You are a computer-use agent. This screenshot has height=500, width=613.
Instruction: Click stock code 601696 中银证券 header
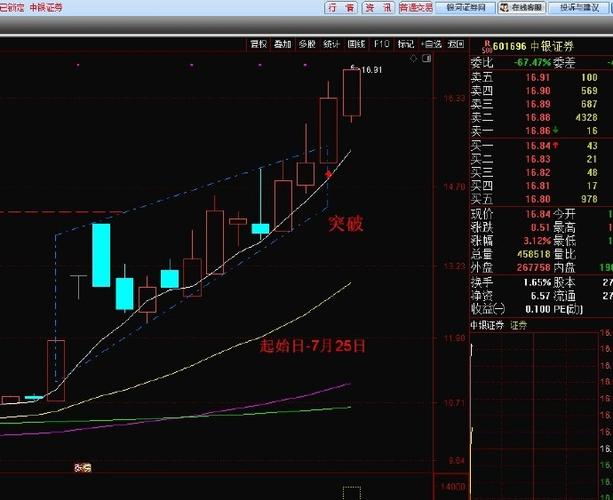pos(527,46)
